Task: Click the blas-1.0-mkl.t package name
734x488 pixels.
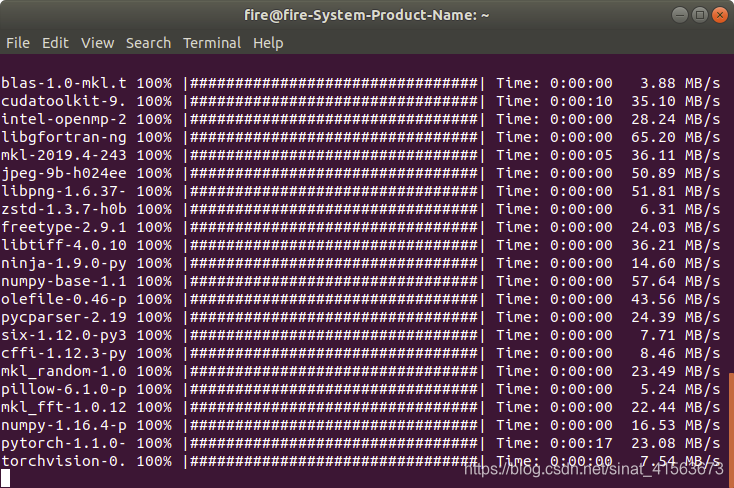Action: 64,83
